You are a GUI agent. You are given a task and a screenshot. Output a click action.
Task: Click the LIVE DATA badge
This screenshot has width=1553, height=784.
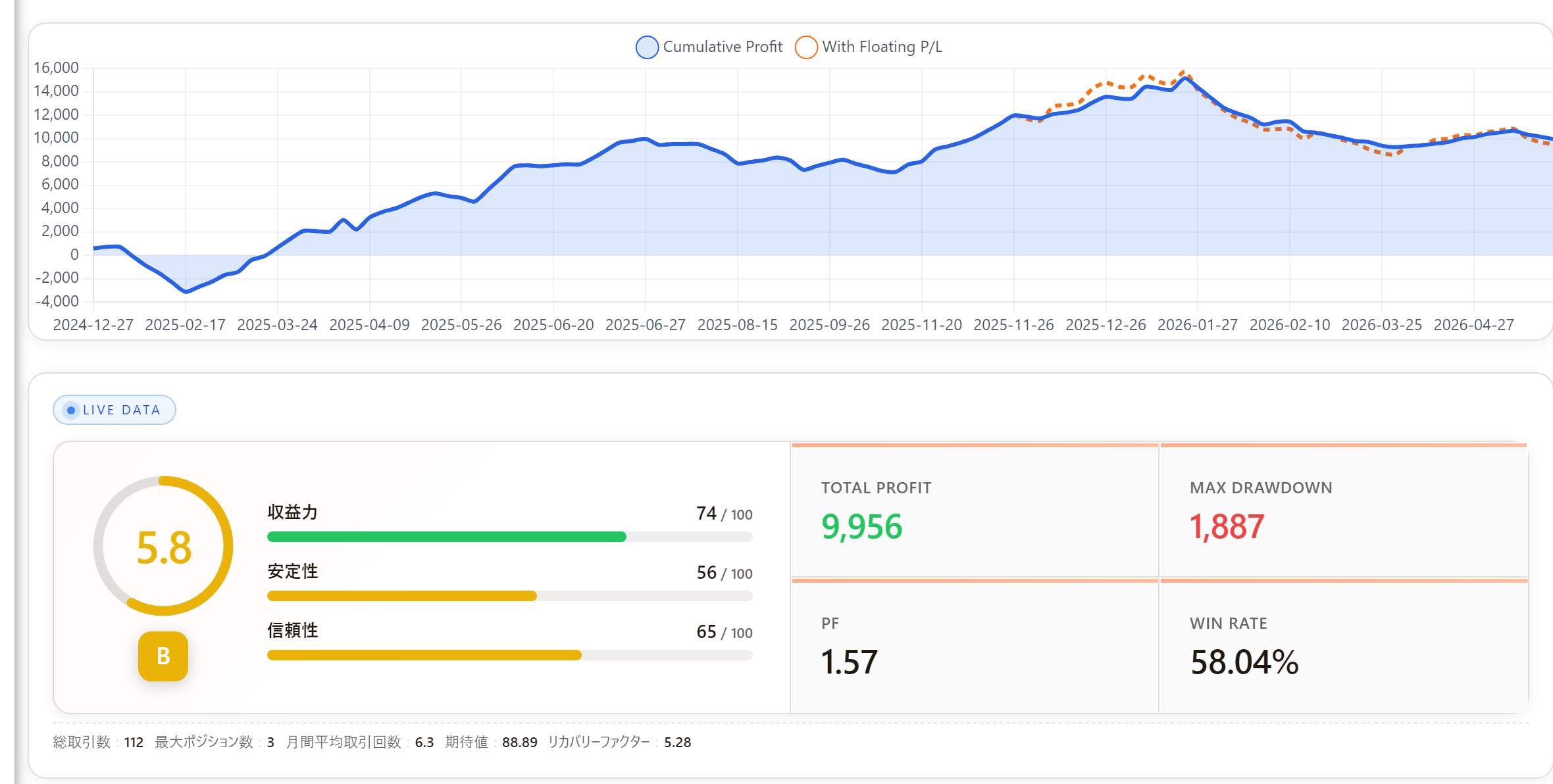point(115,410)
